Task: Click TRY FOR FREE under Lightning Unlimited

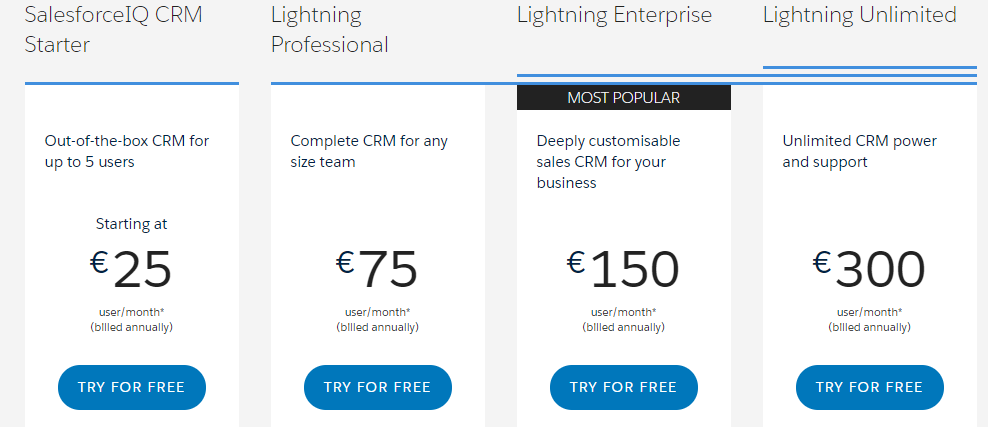Action: point(870,387)
